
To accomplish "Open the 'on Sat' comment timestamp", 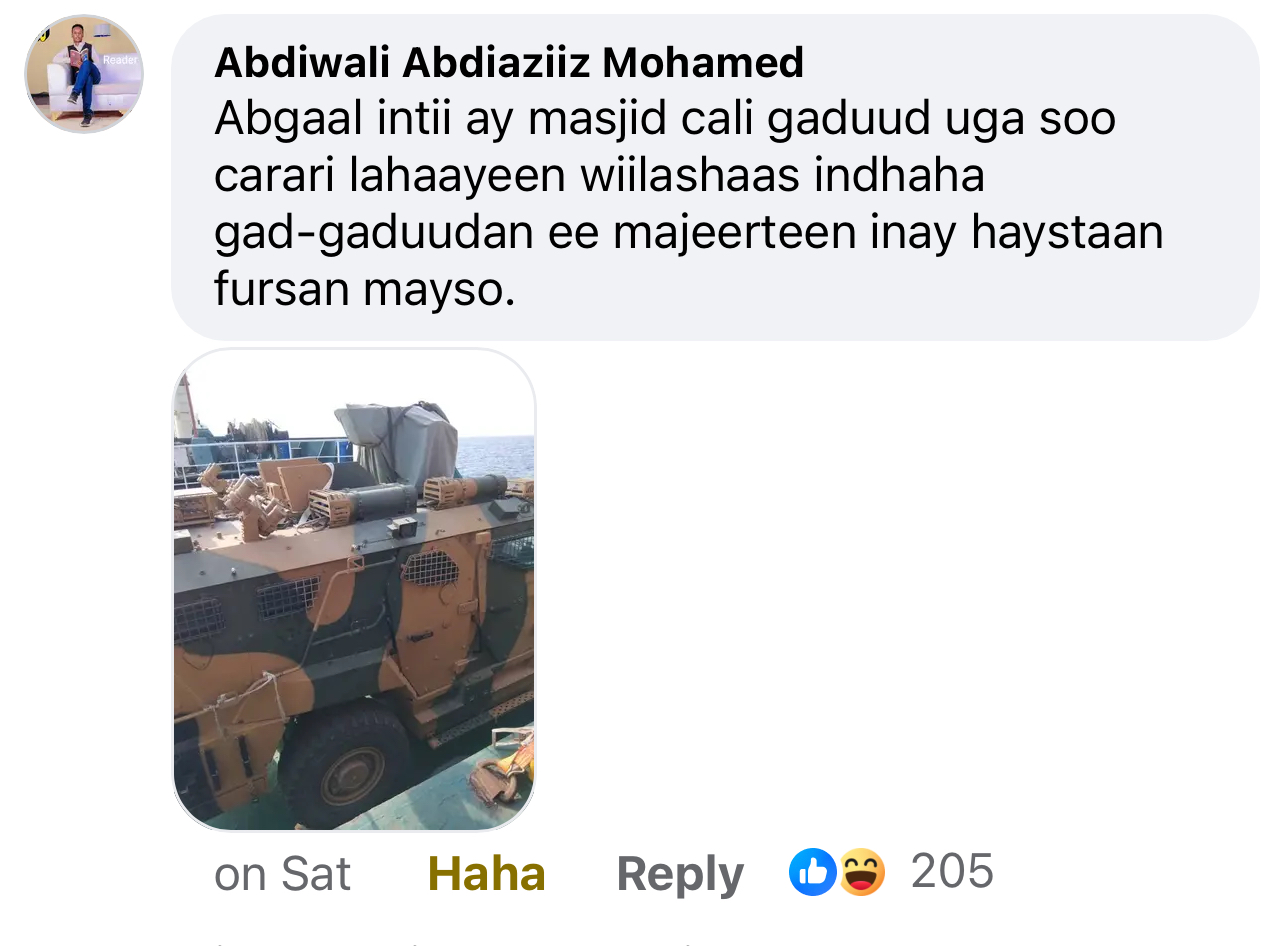I will click(x=282, y=874).
